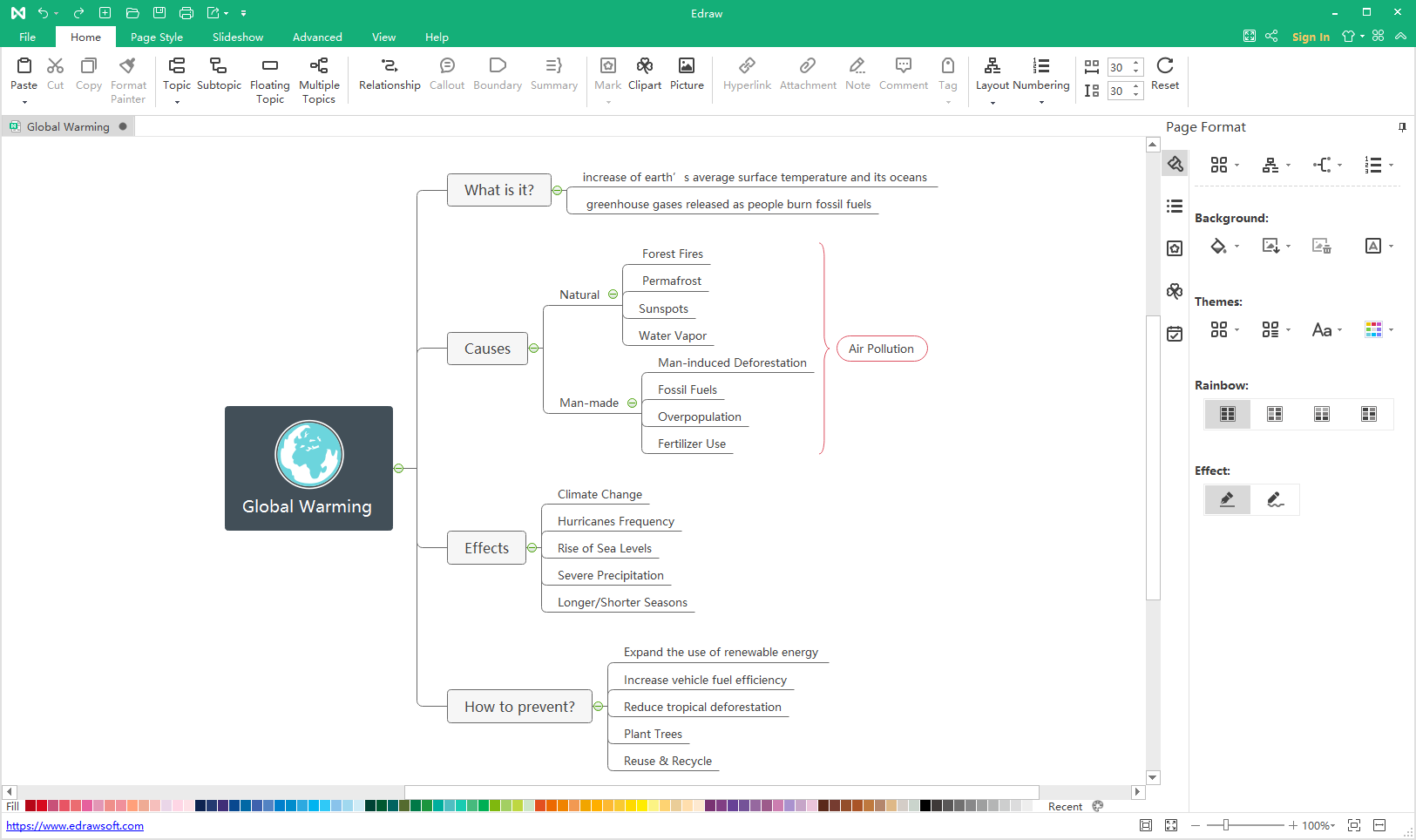1416x840 pixels.
Task: Pick the red swatch in color bar
Action: 30,806
